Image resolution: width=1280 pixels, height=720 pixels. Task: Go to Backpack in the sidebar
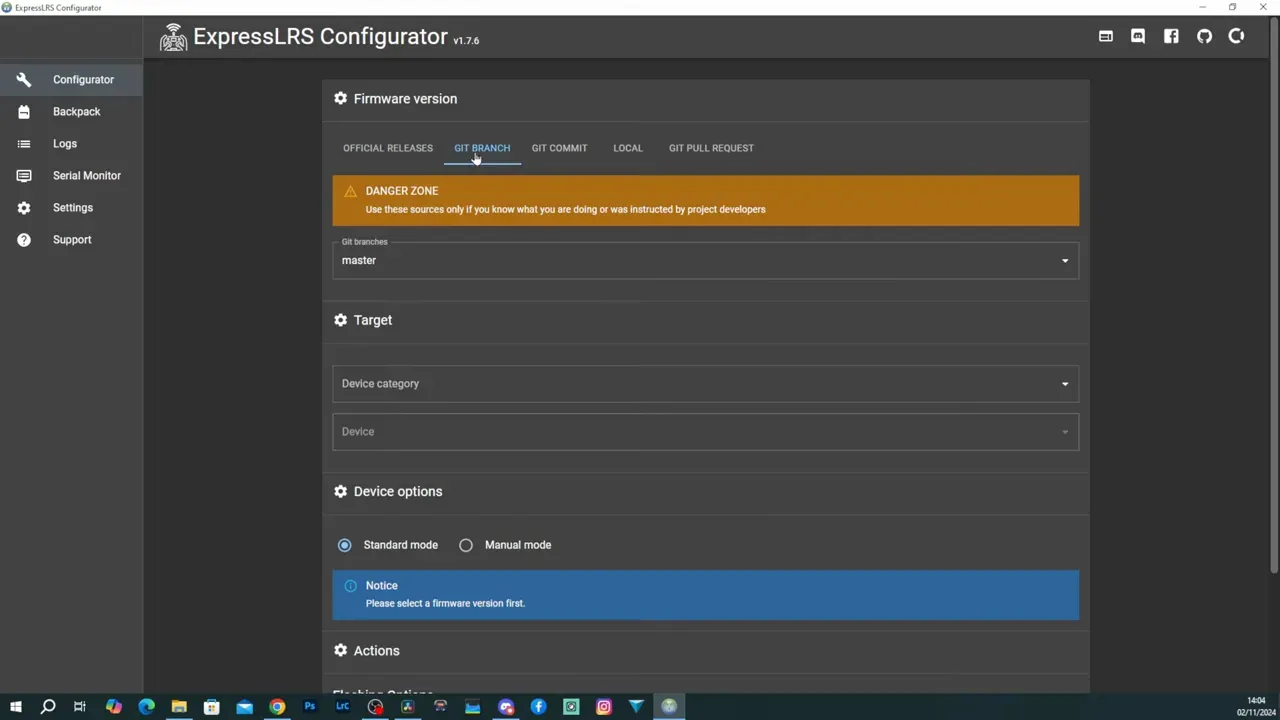click(x=71, y=111)
